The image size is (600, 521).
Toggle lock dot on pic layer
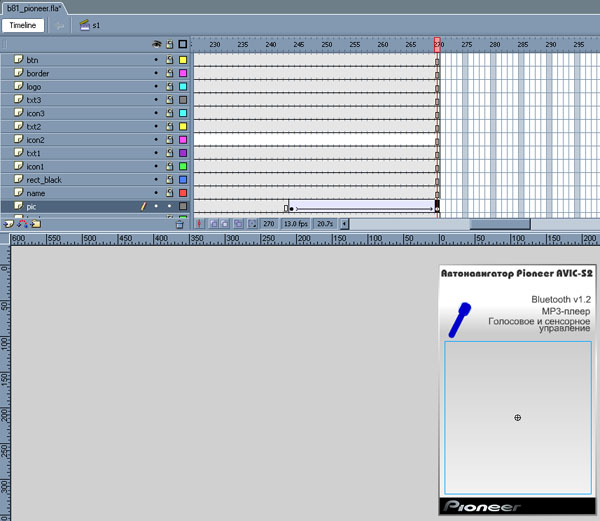click(170, 206)
